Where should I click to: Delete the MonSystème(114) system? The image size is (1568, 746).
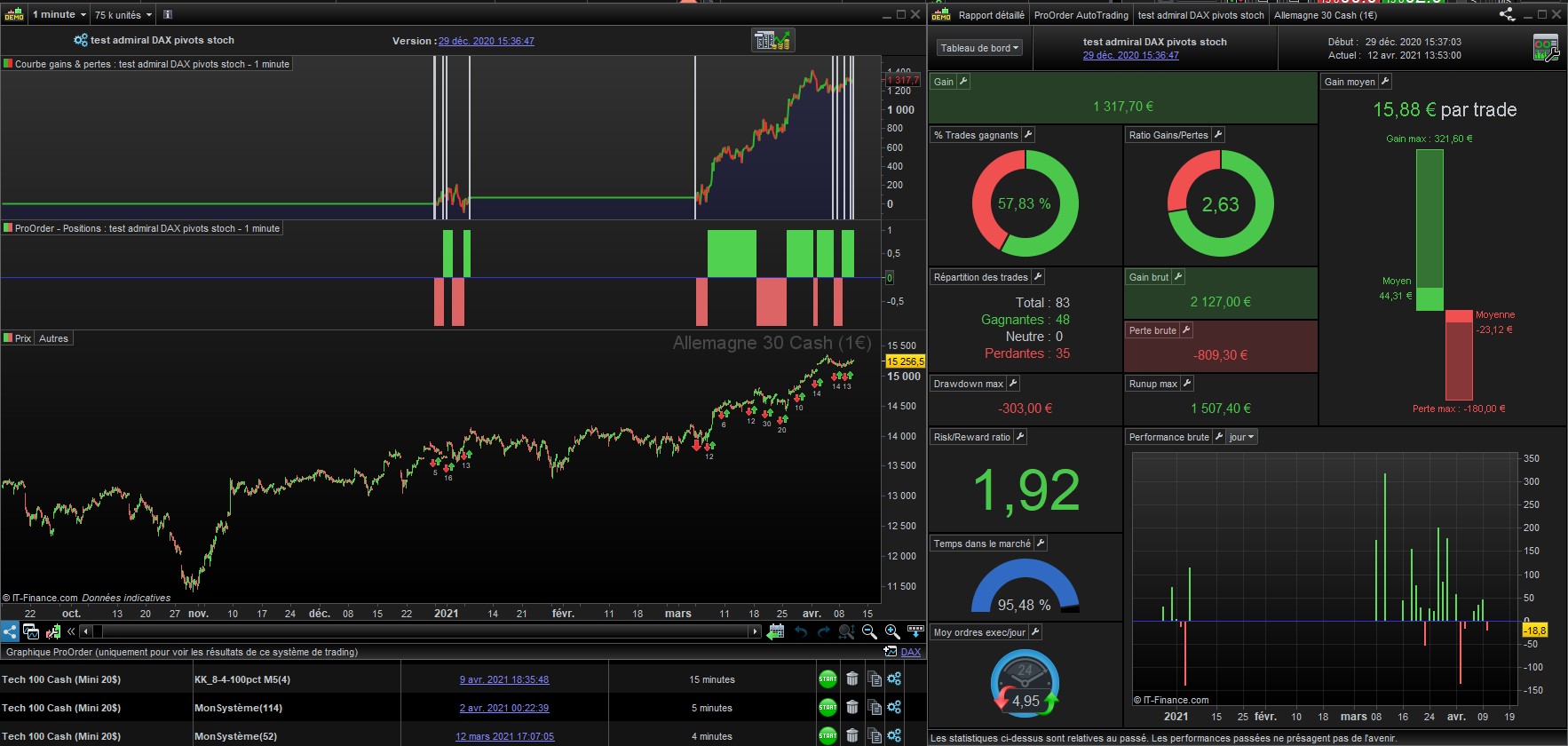coord(852,708)
